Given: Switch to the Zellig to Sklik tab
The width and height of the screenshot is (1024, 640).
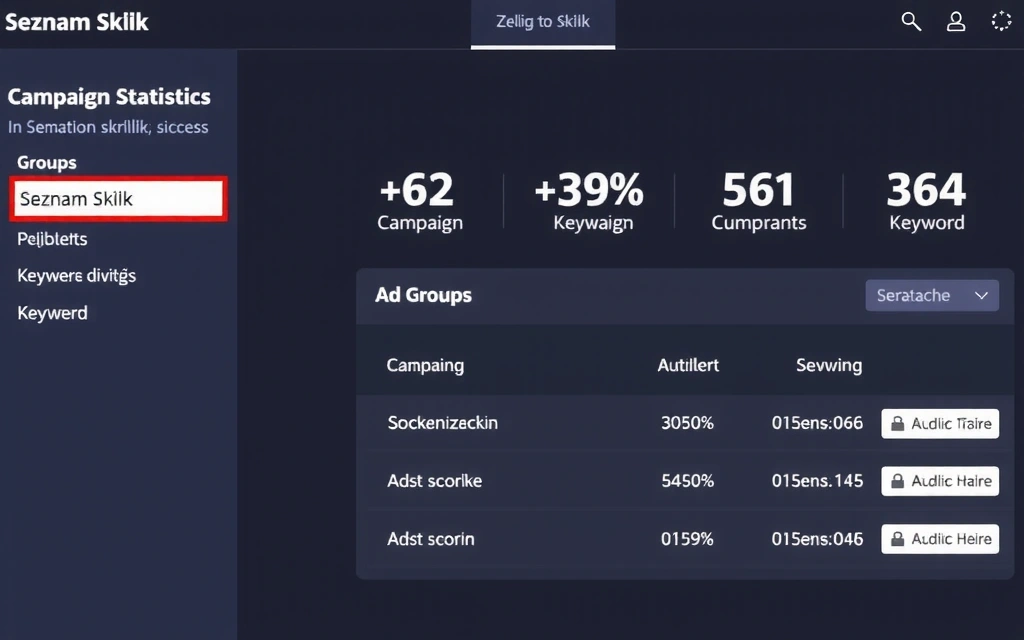Looking at the screenshot, I should click(542, 22).
